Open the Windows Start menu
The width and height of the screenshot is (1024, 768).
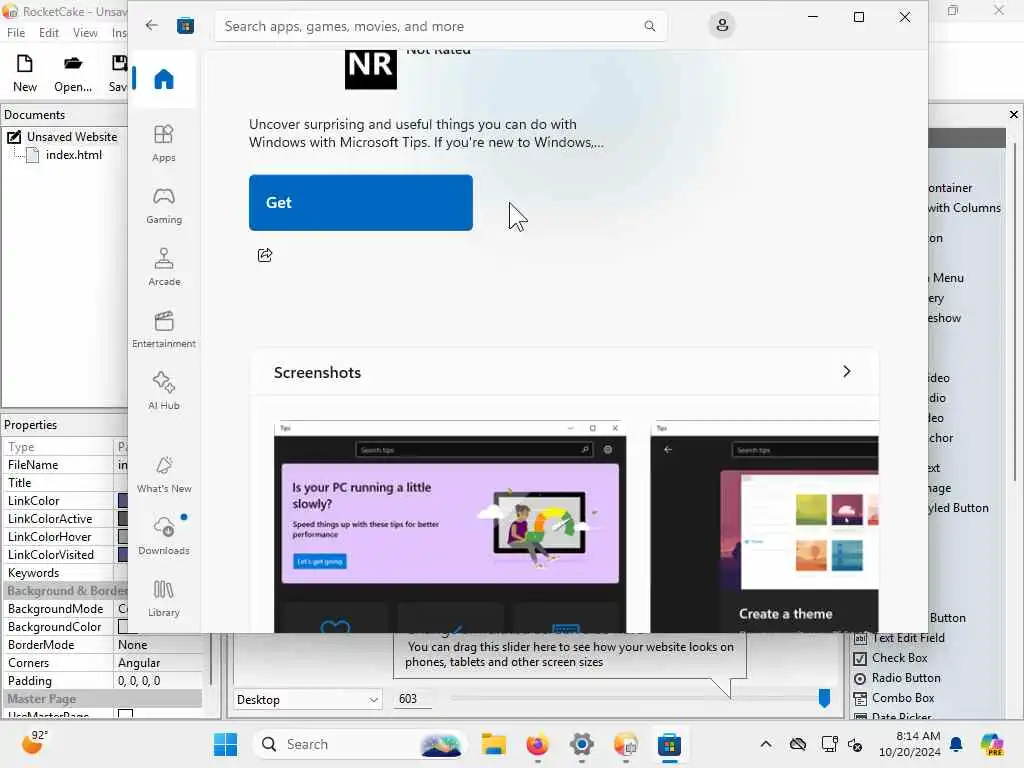coord(225,744)
